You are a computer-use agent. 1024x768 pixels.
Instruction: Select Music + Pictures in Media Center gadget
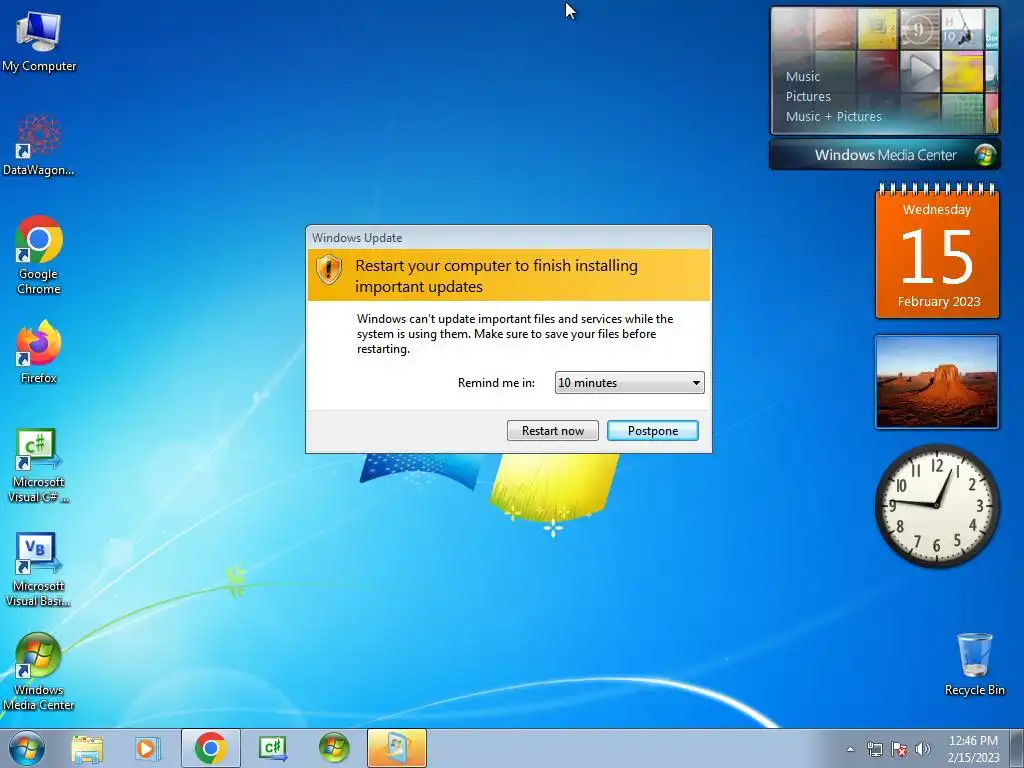coord(833,116)
